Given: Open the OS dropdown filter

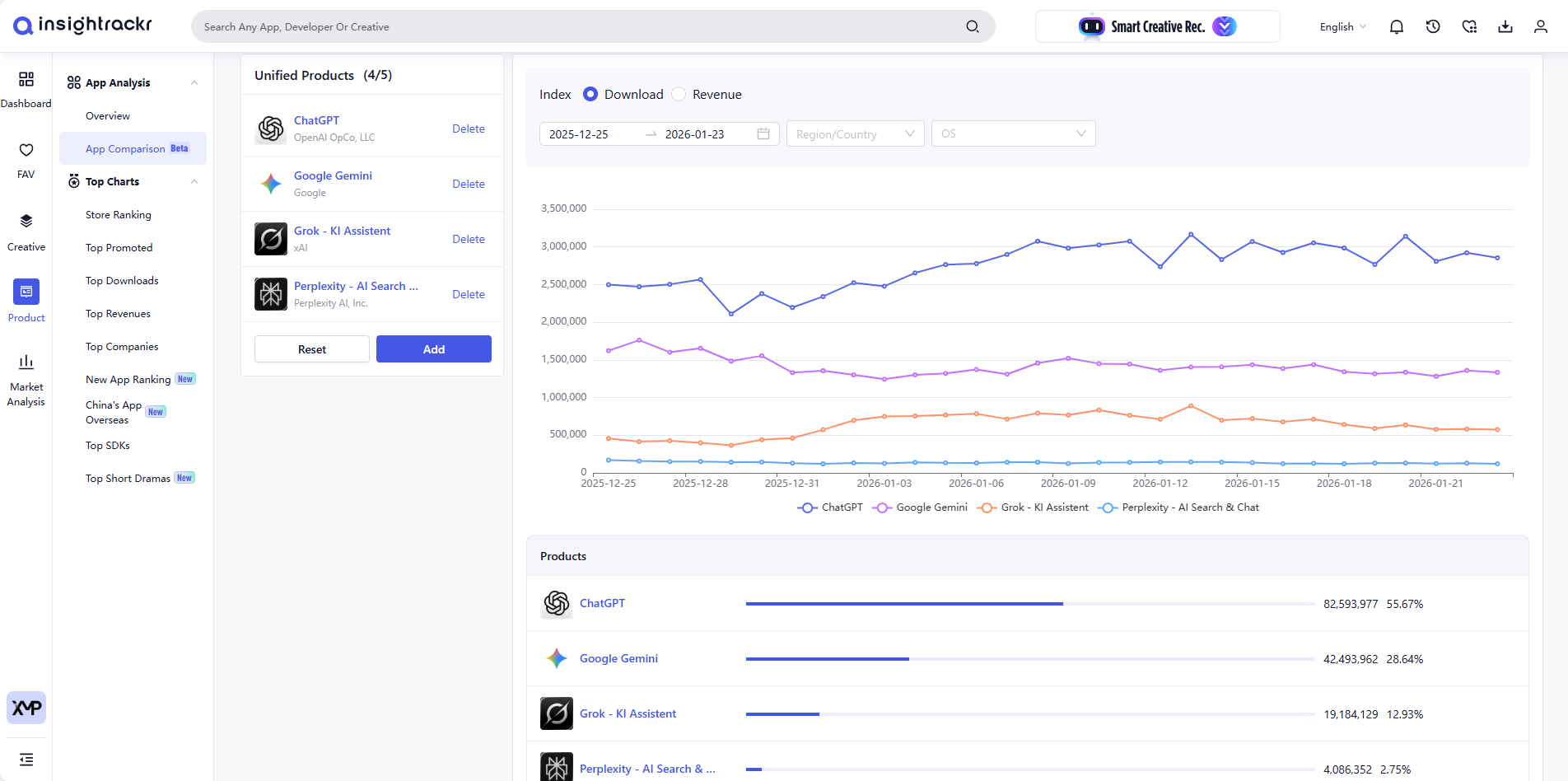Looking at the screenshot, I should pyautogui.click(x=1013, y=133).
